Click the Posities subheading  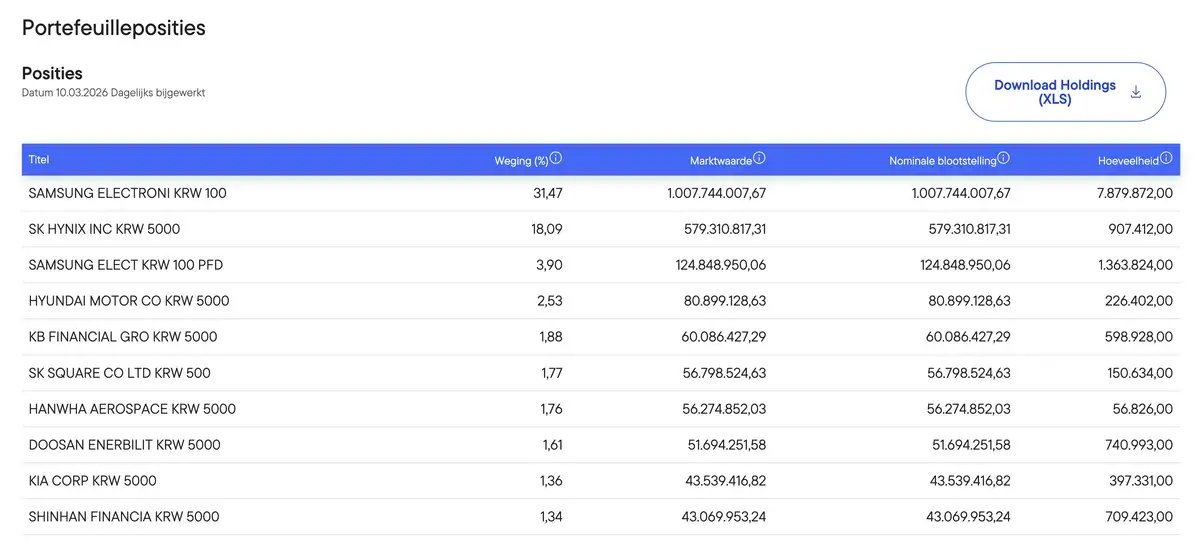52,73
